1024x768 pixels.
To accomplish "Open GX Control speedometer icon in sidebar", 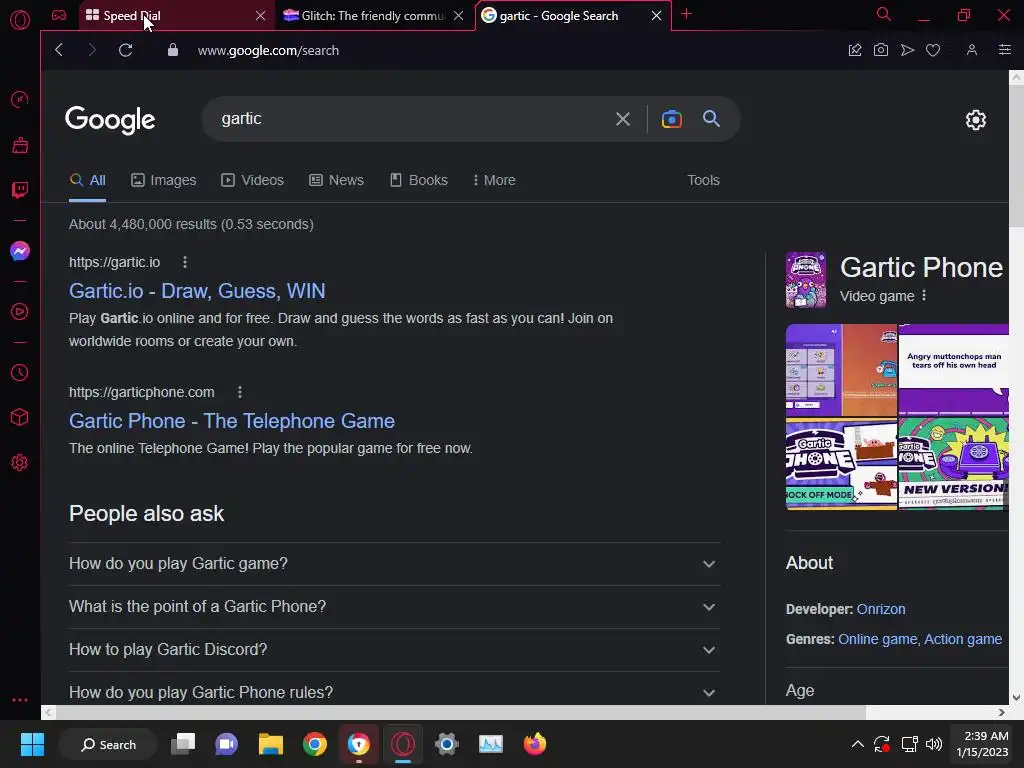I will tap(20, 99).
